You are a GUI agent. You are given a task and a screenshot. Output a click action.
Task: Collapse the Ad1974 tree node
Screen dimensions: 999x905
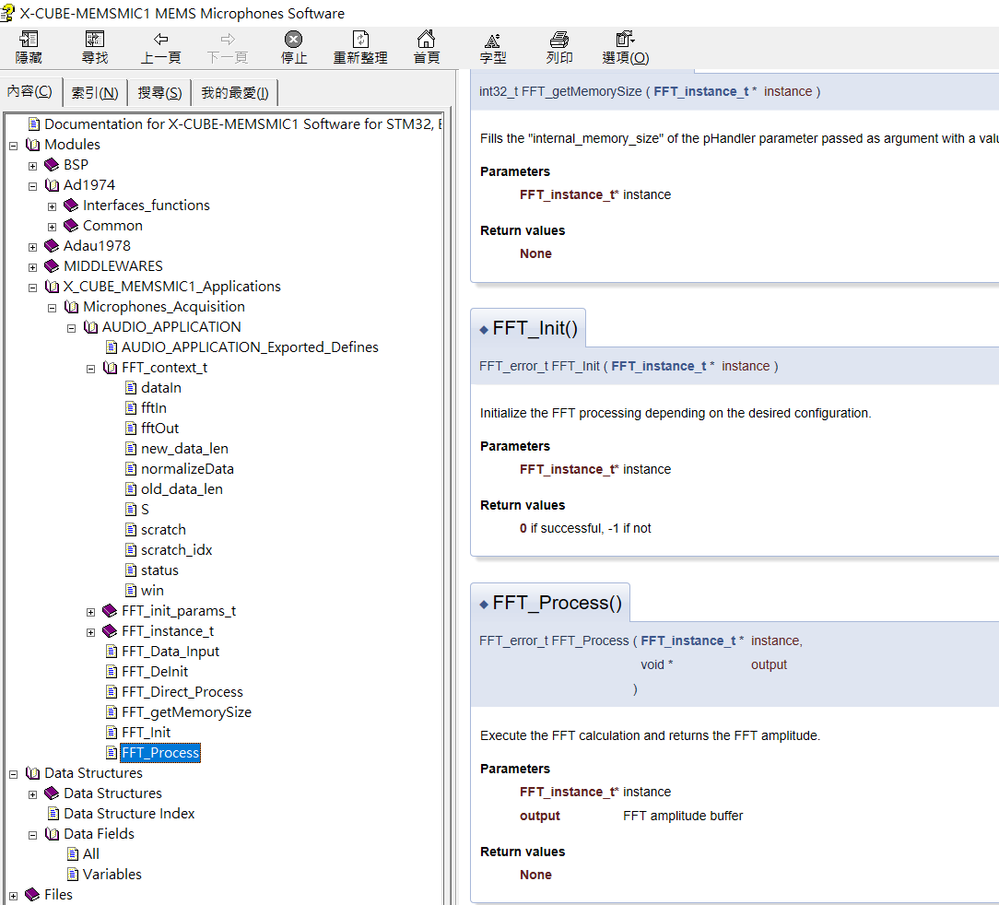tap(32, 187)
